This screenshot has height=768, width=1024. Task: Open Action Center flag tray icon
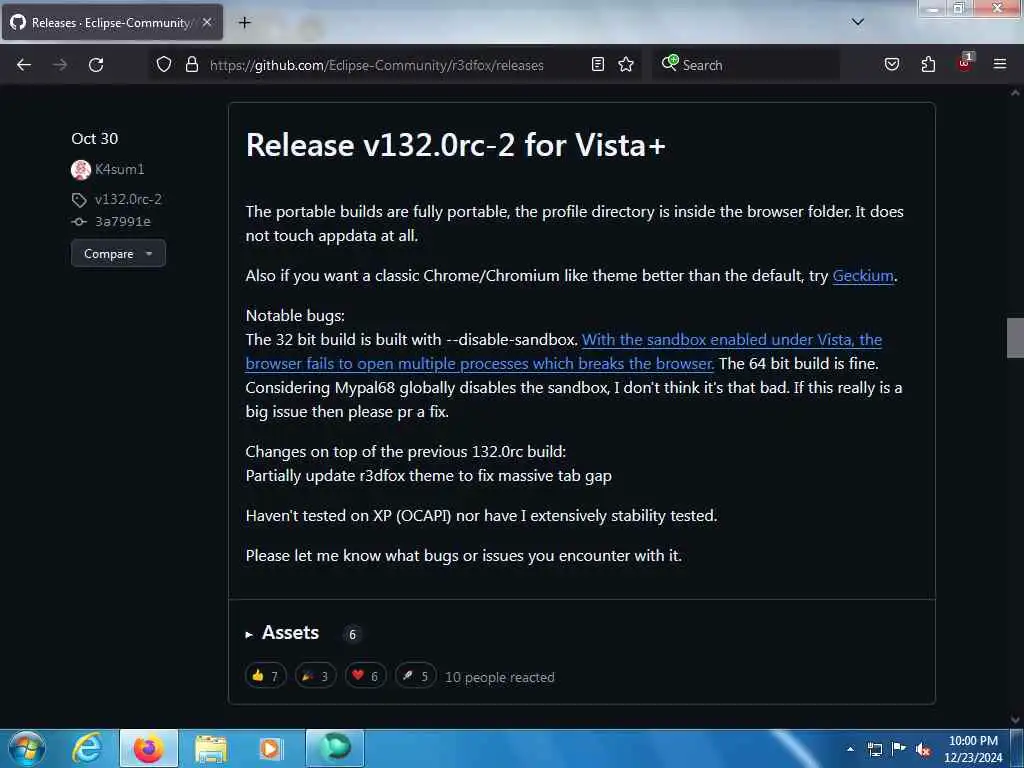coord(899,748)
